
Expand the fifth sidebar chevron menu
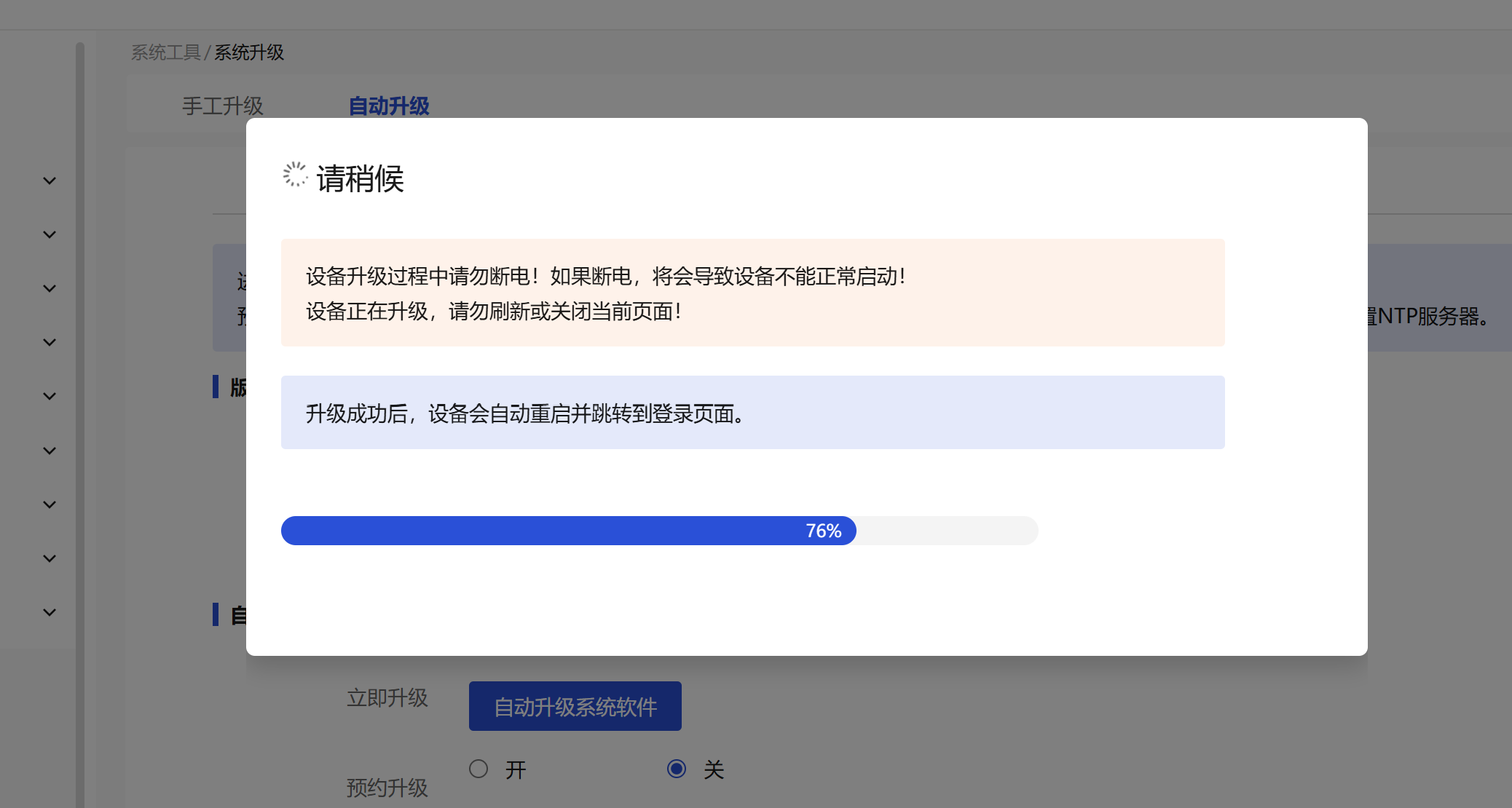(x=50, y=396)
